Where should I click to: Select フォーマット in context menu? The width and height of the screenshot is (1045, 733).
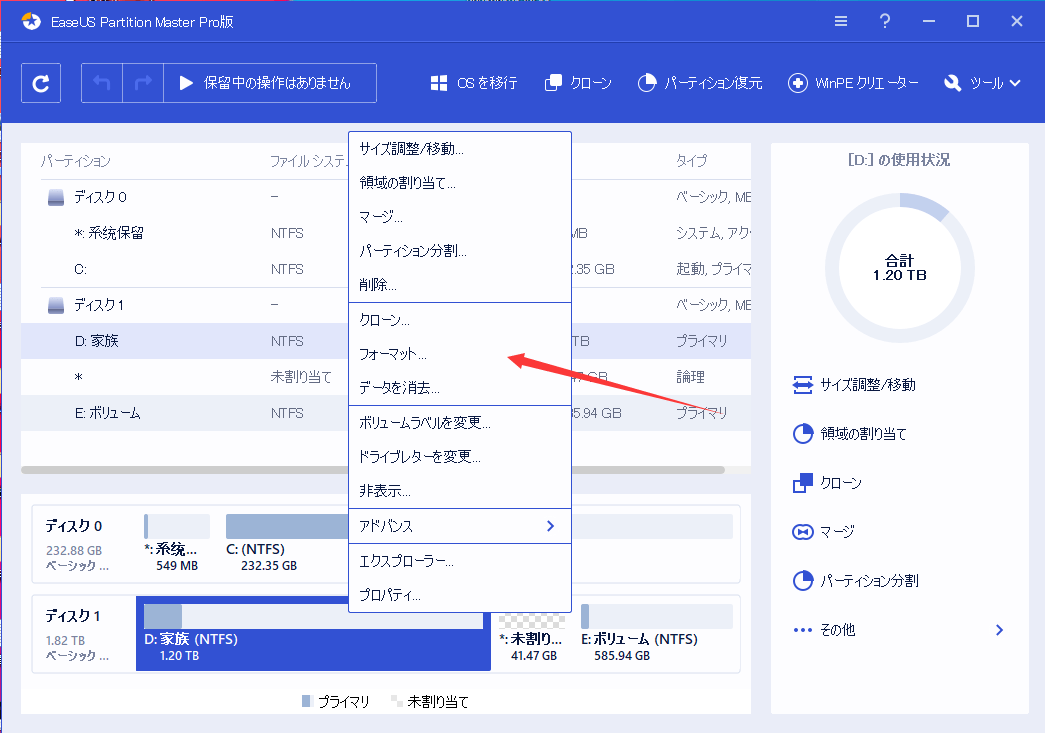click(x=460, y=354)
